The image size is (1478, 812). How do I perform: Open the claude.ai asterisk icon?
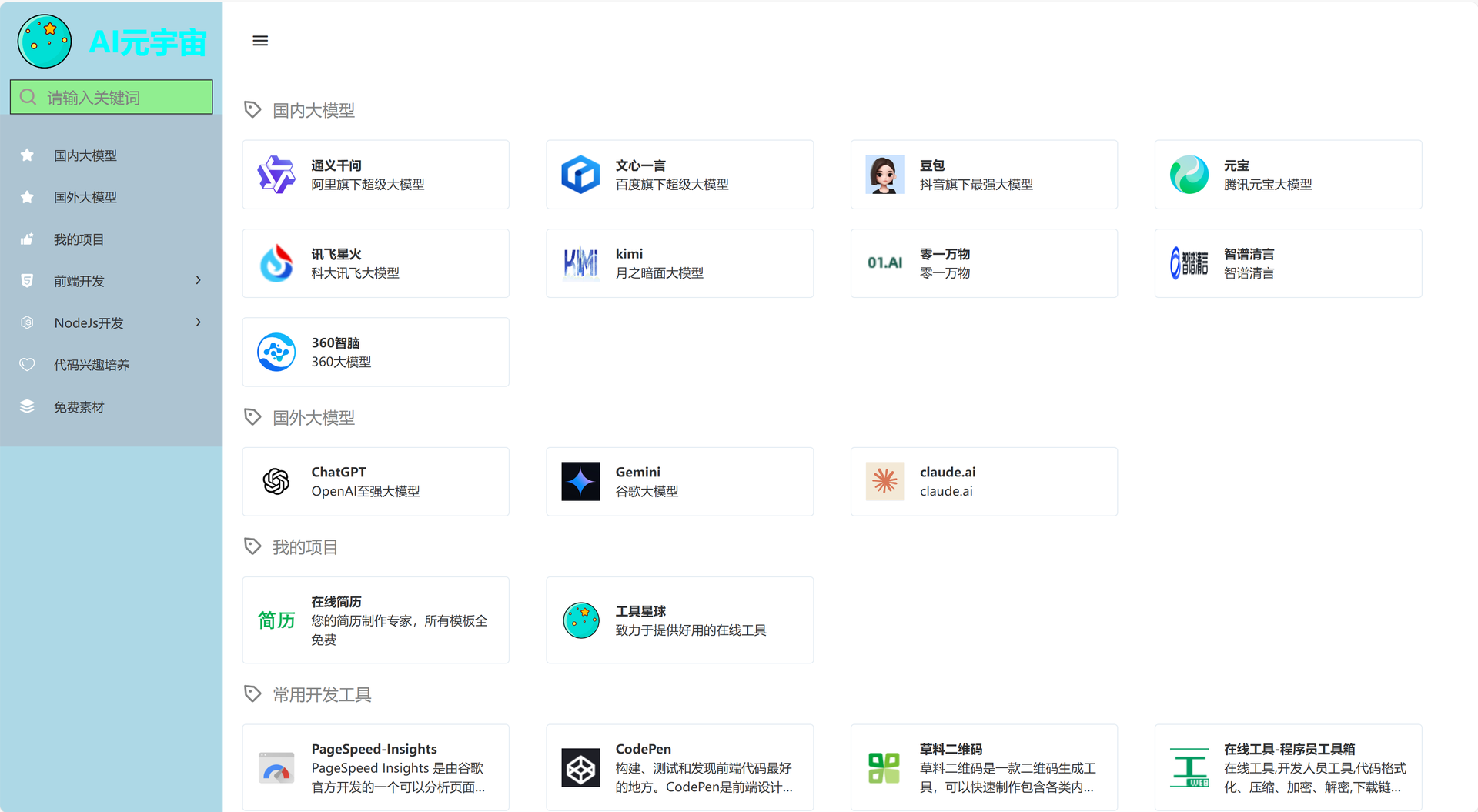point(884,482)
